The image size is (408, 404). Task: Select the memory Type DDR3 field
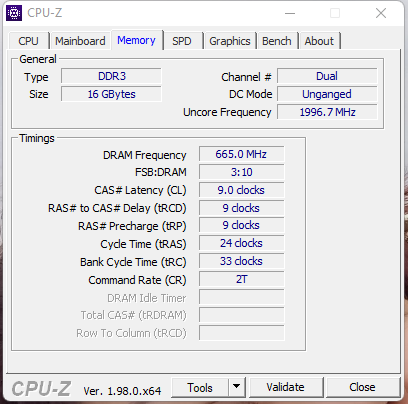111,76
